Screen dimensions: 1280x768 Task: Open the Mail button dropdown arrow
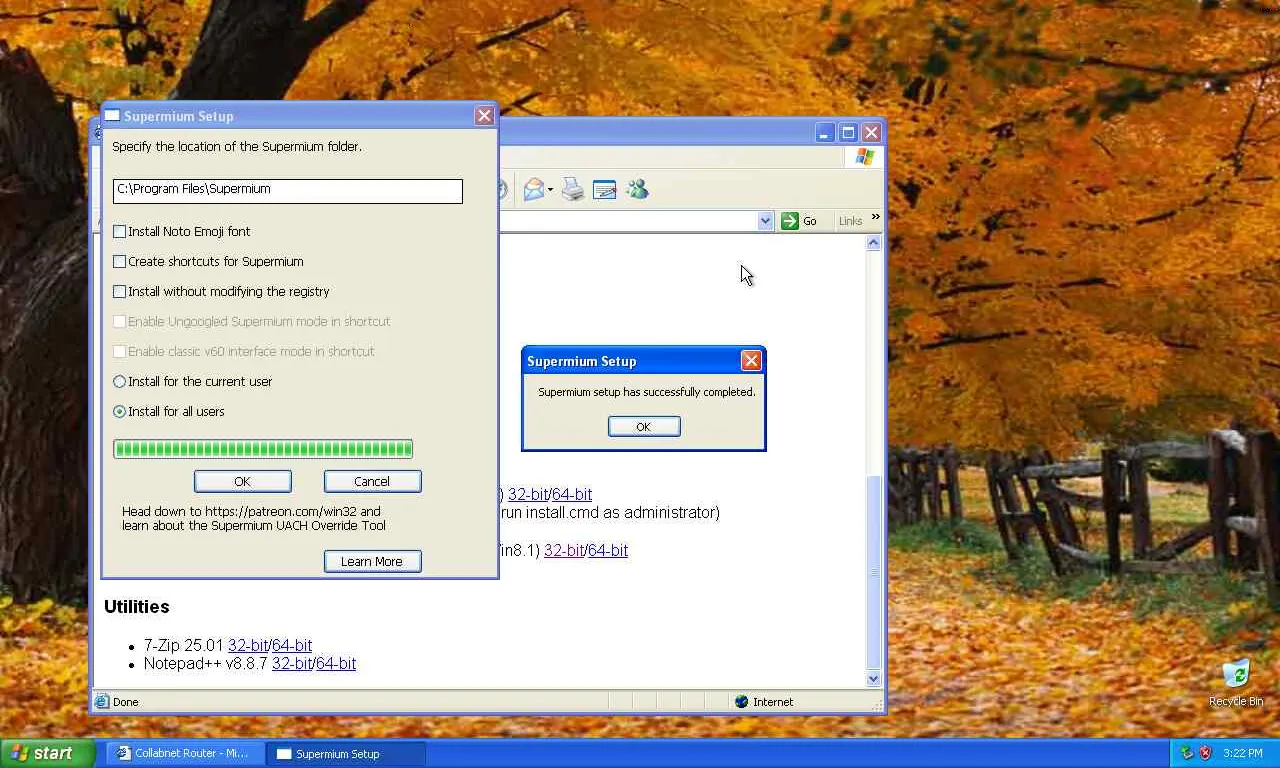(x=550, y=190)
